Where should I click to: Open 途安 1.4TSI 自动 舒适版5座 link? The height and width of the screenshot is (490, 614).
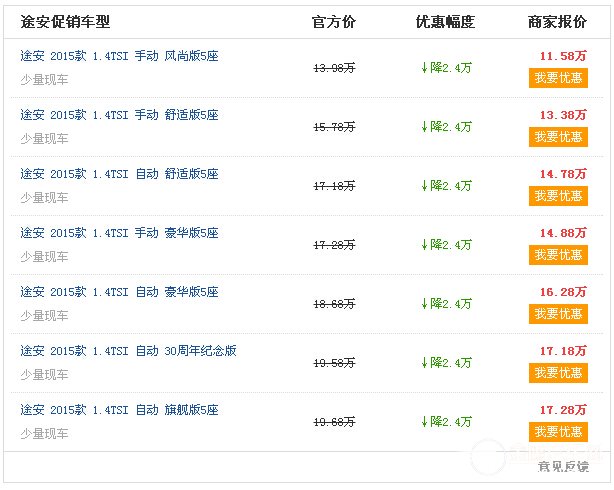click(119, 174)
